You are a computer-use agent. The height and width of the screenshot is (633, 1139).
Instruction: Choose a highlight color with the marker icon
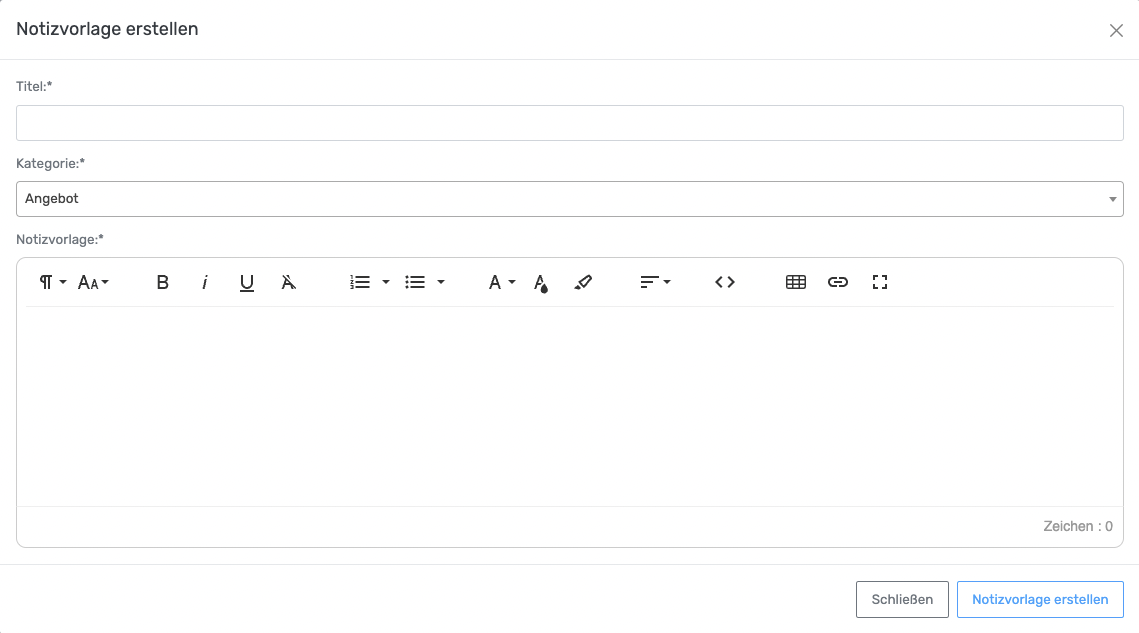point(584,283)
